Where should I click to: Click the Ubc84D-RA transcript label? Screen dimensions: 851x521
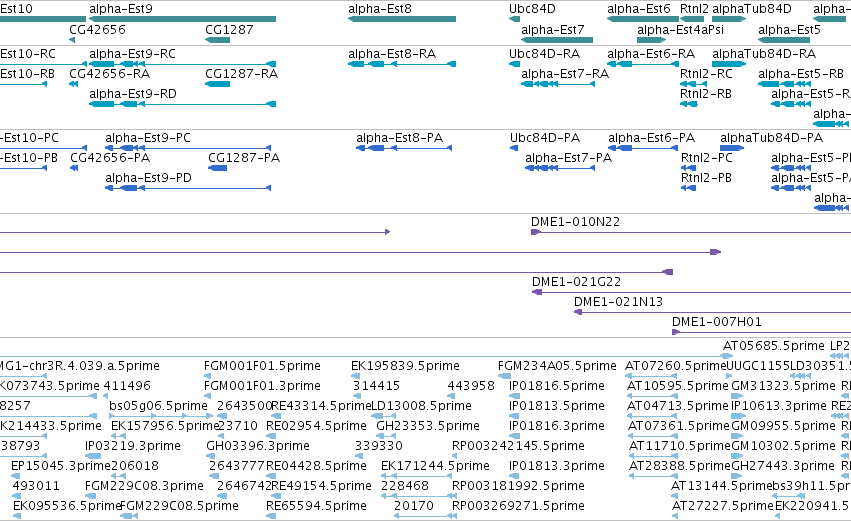tap(544, 54)
